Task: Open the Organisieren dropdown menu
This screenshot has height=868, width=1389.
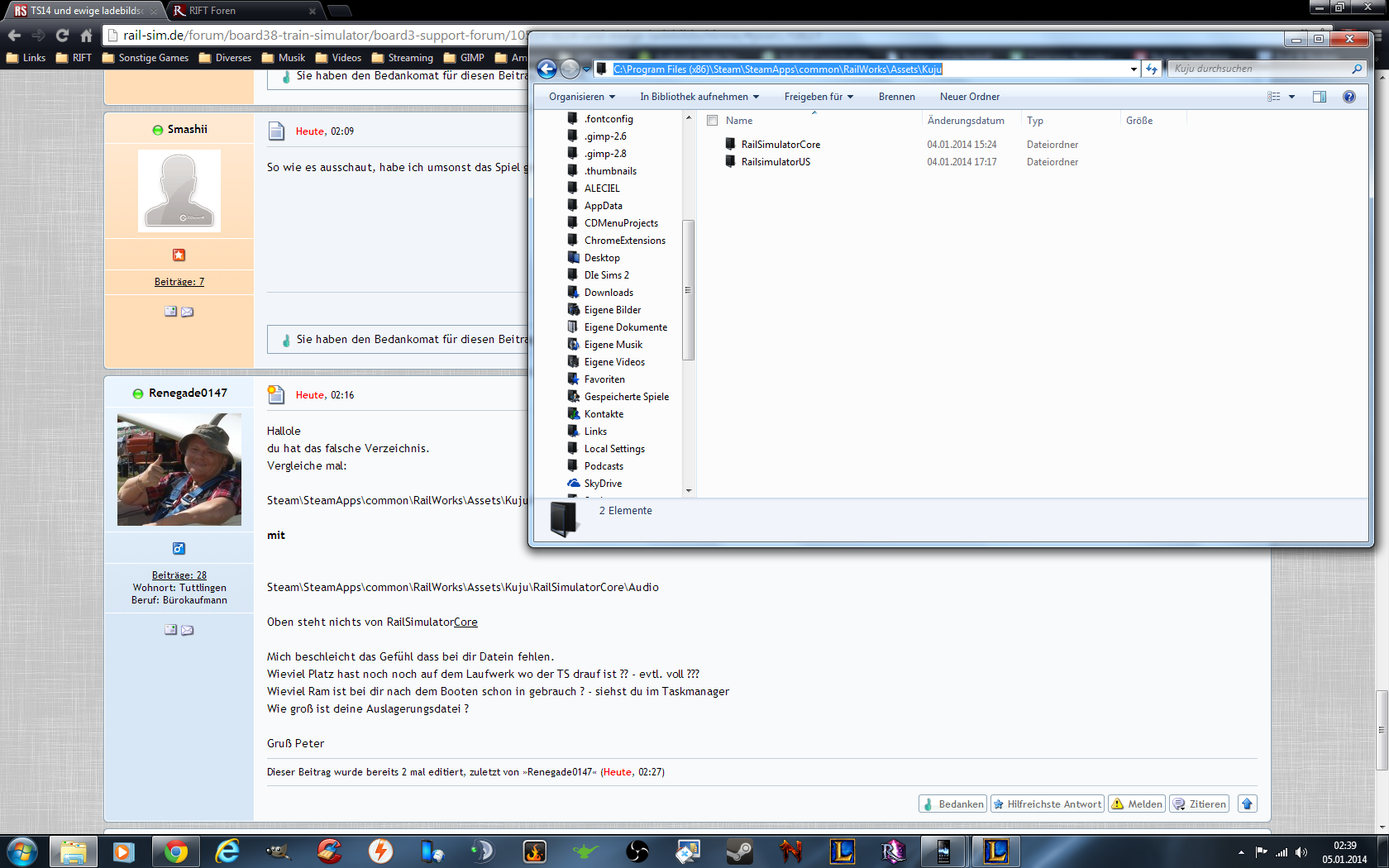Action: [582, 97]
